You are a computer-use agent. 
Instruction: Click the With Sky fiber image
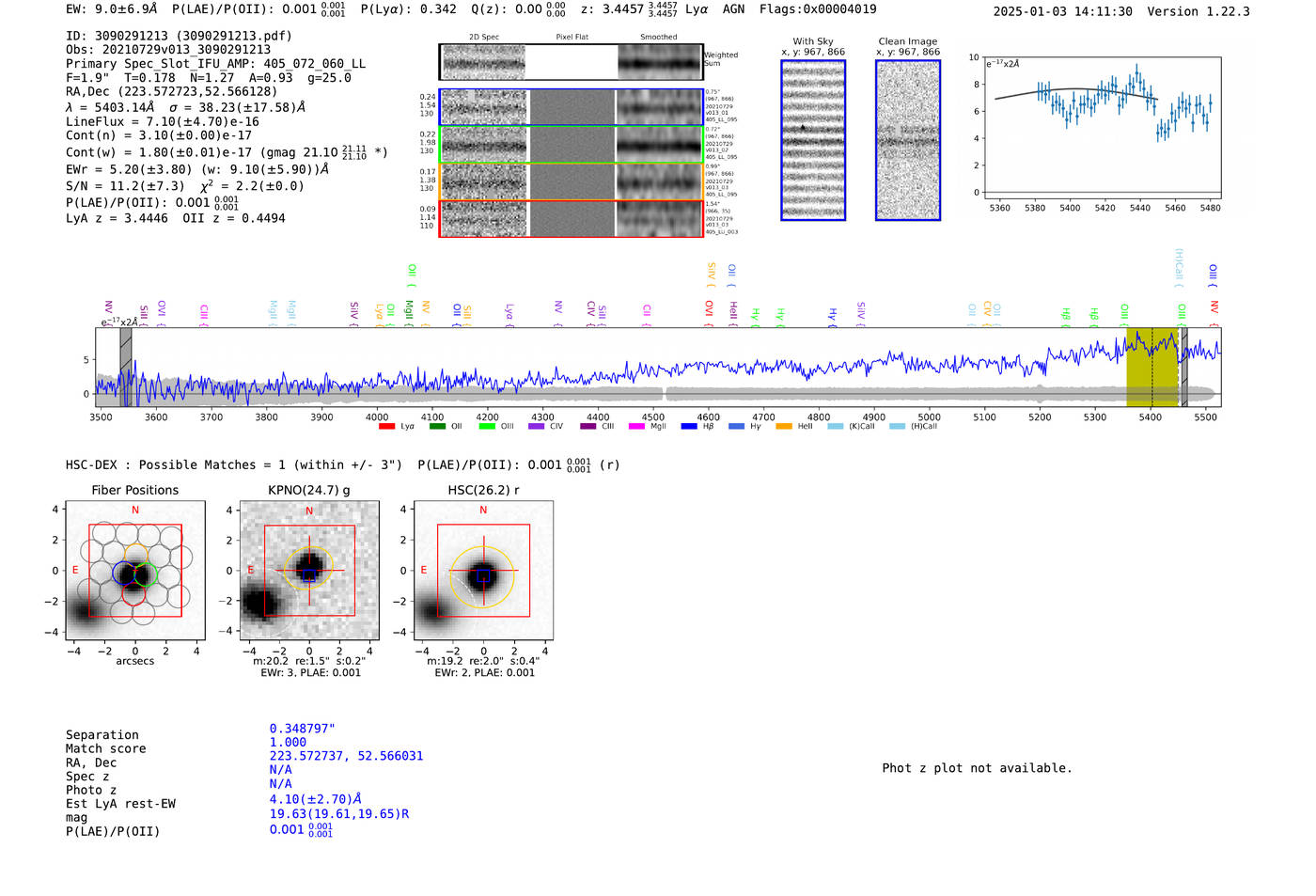pos(813,140)
